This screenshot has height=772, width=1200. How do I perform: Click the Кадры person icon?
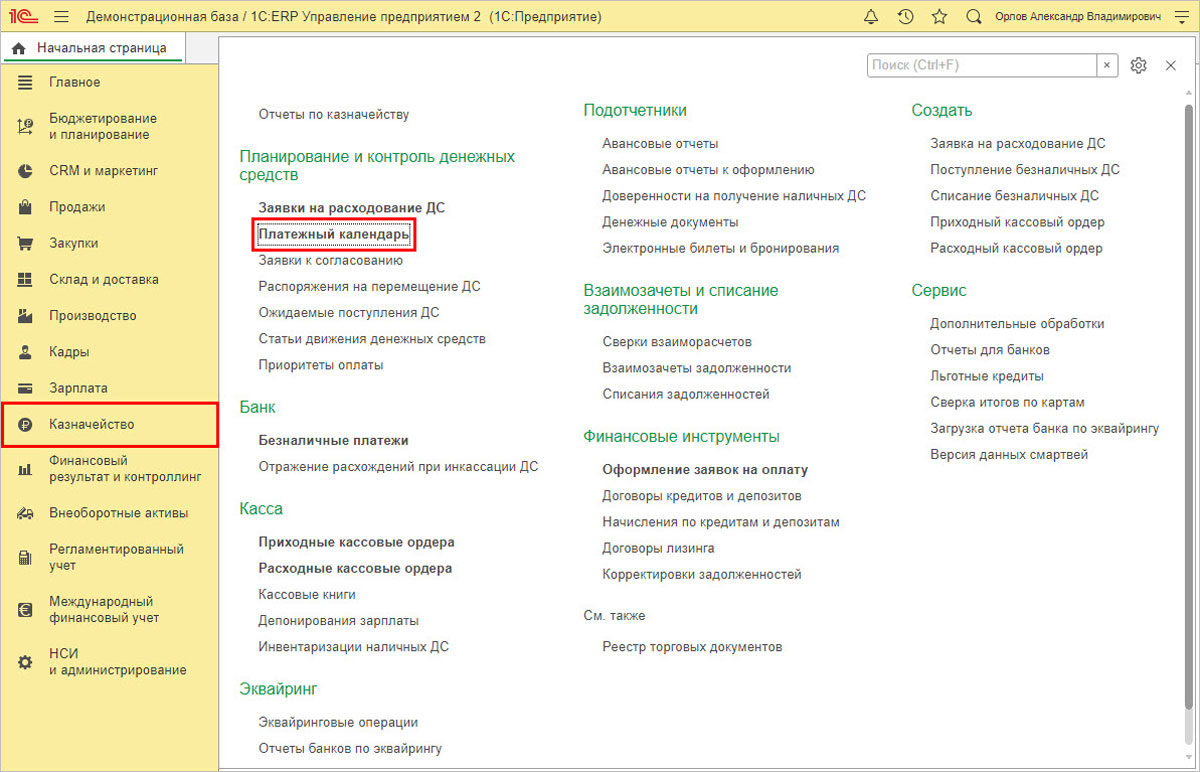click(26, 352)
